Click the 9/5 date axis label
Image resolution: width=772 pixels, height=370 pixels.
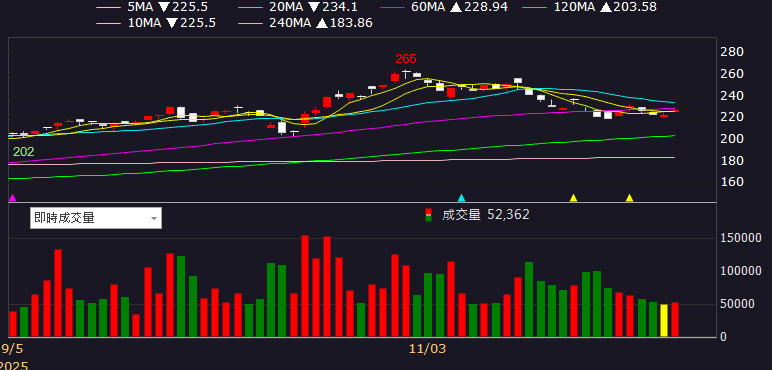(x=13, y=349)
